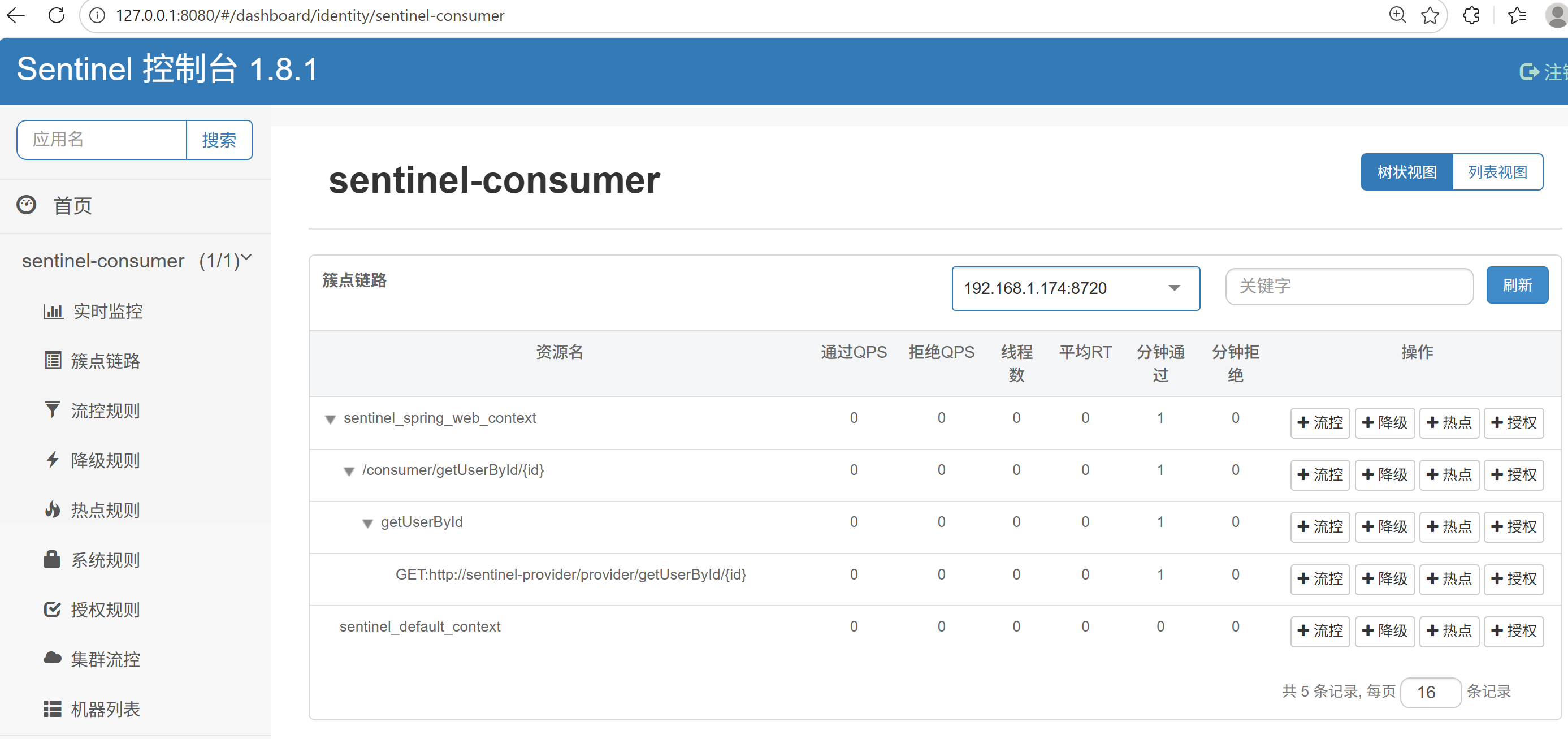The width and height of the screenshot is (1568, 739).
Task: Switch to 列表视图 view mode
Action: 1497,172
